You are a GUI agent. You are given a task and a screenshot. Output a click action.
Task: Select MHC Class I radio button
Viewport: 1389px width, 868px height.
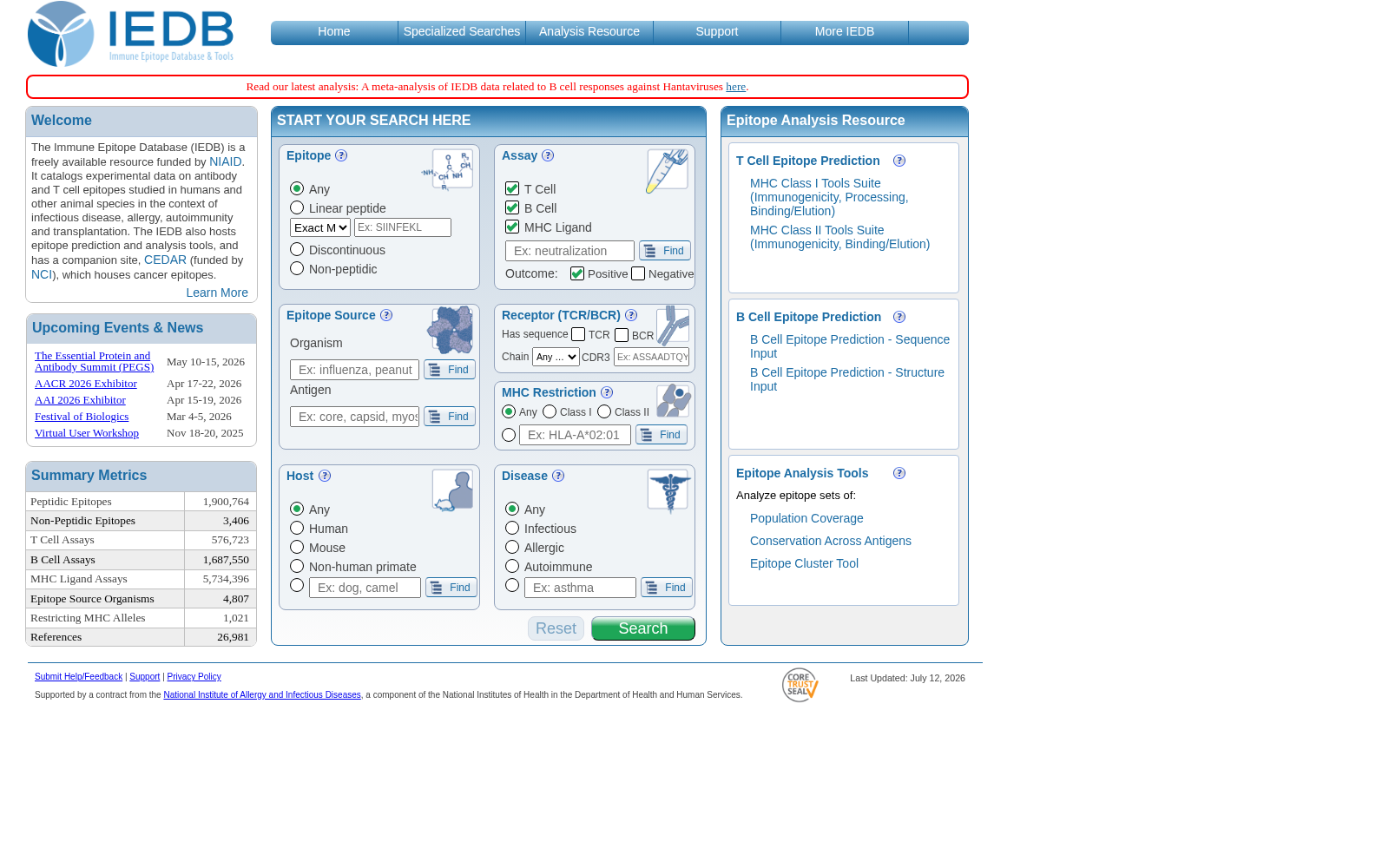[x=550, y=411]
